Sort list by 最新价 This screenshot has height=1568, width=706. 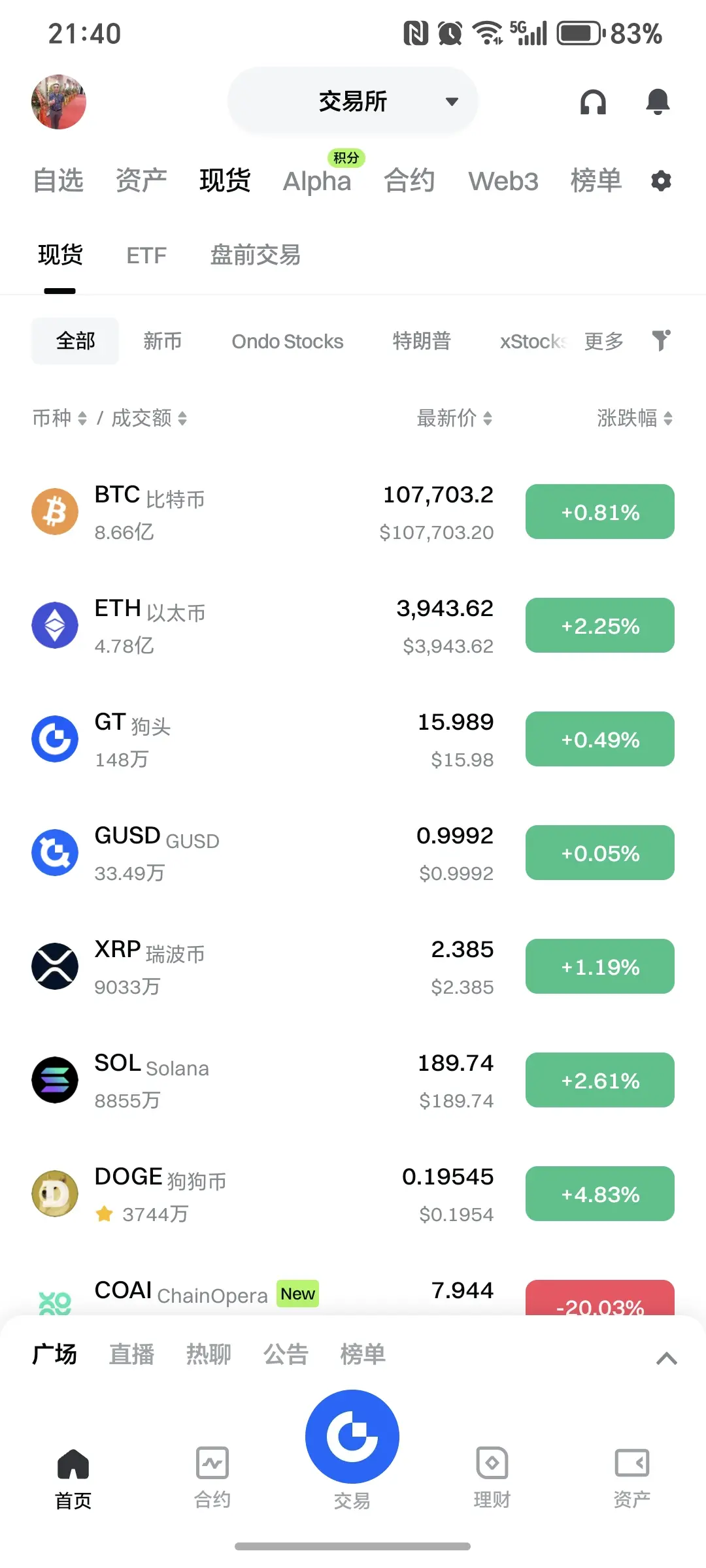pos(455,418)
